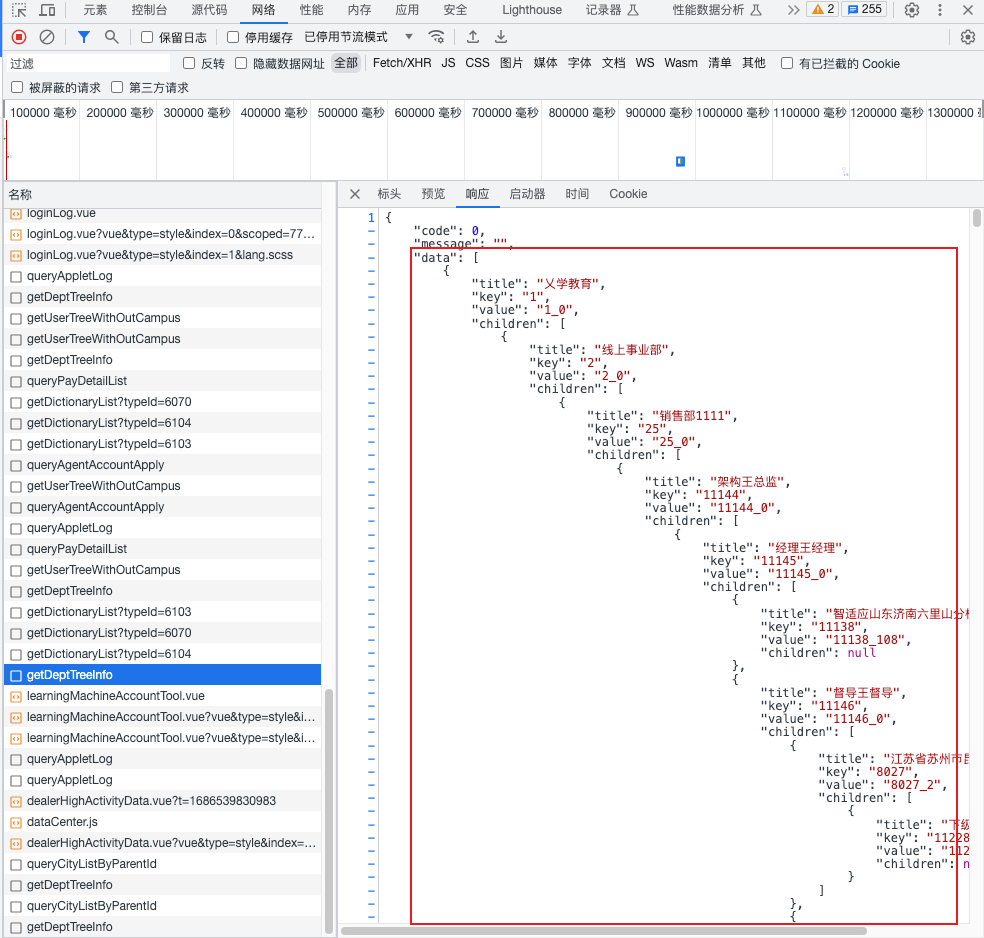Click response horizontal scrollbar
This screenshot has width=984, height=938.
click(x=604, y=931)
